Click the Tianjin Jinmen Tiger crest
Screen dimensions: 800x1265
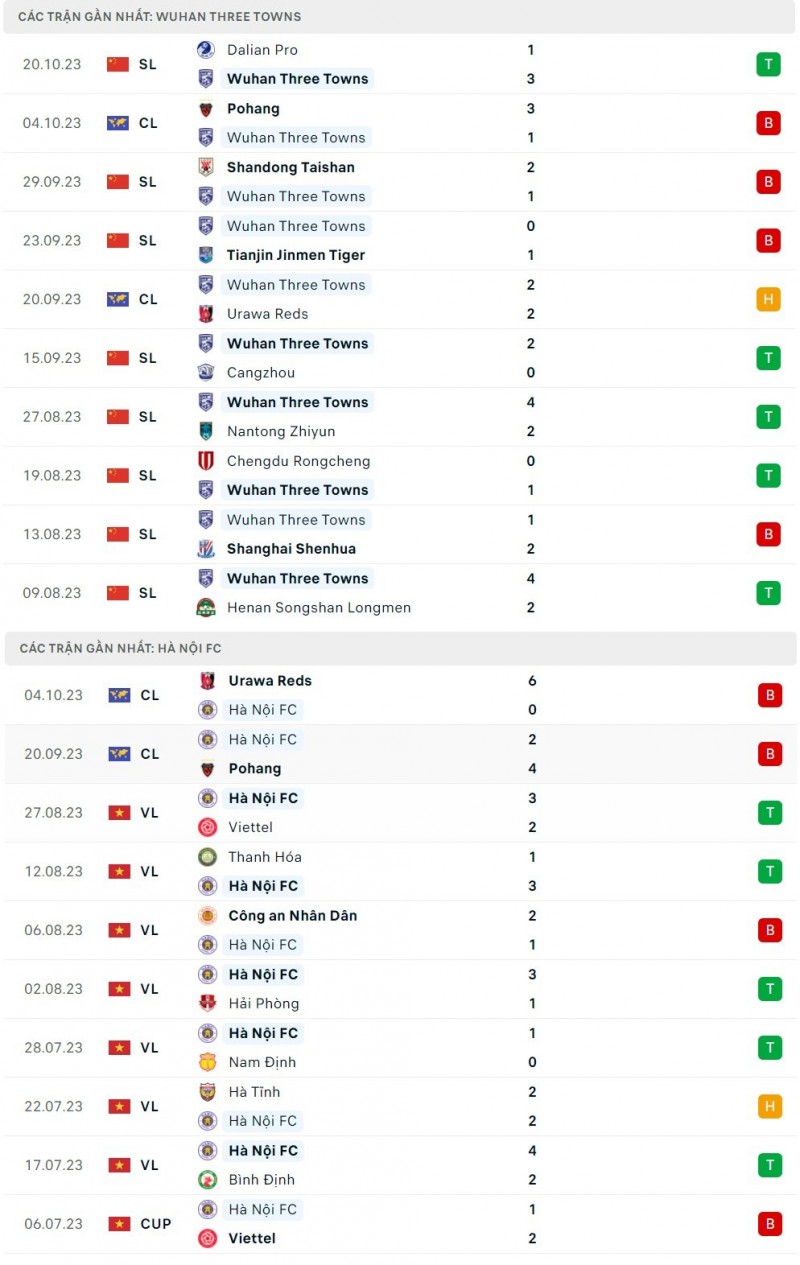(x=206, y=255)
